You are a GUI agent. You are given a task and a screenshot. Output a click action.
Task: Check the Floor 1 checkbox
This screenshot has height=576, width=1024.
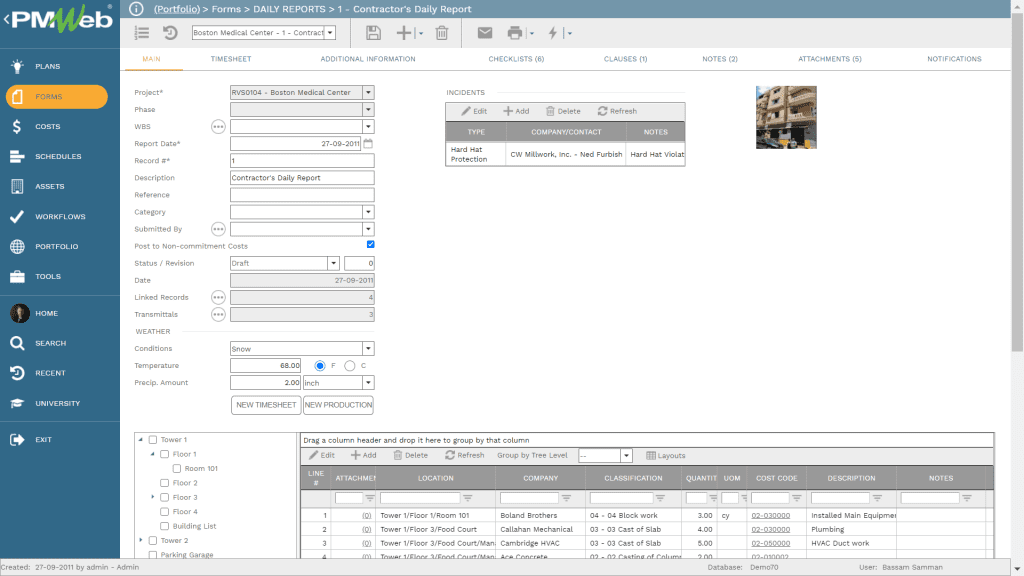(x=165, y=454)
